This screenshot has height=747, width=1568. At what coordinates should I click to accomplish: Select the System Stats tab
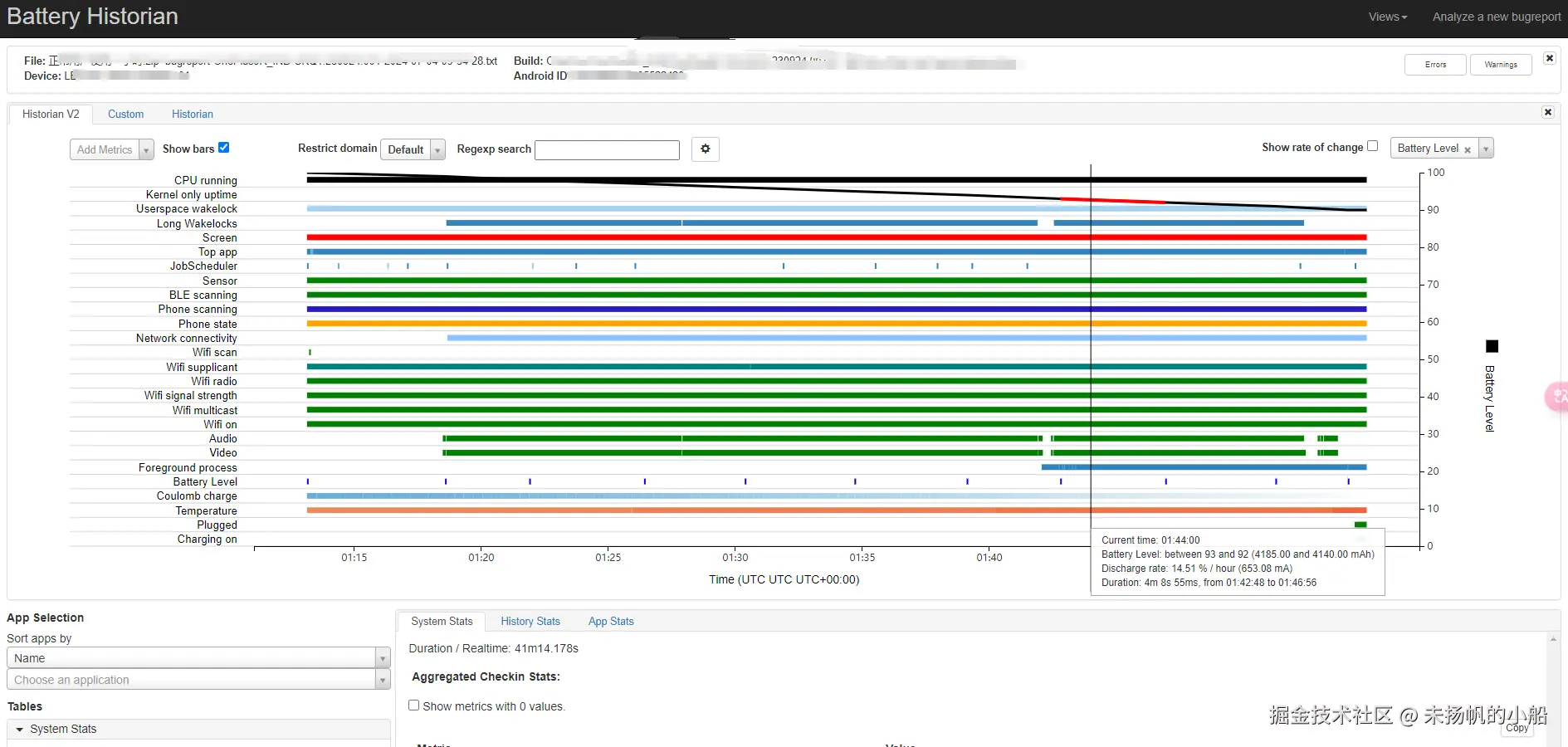click(442, 621)
